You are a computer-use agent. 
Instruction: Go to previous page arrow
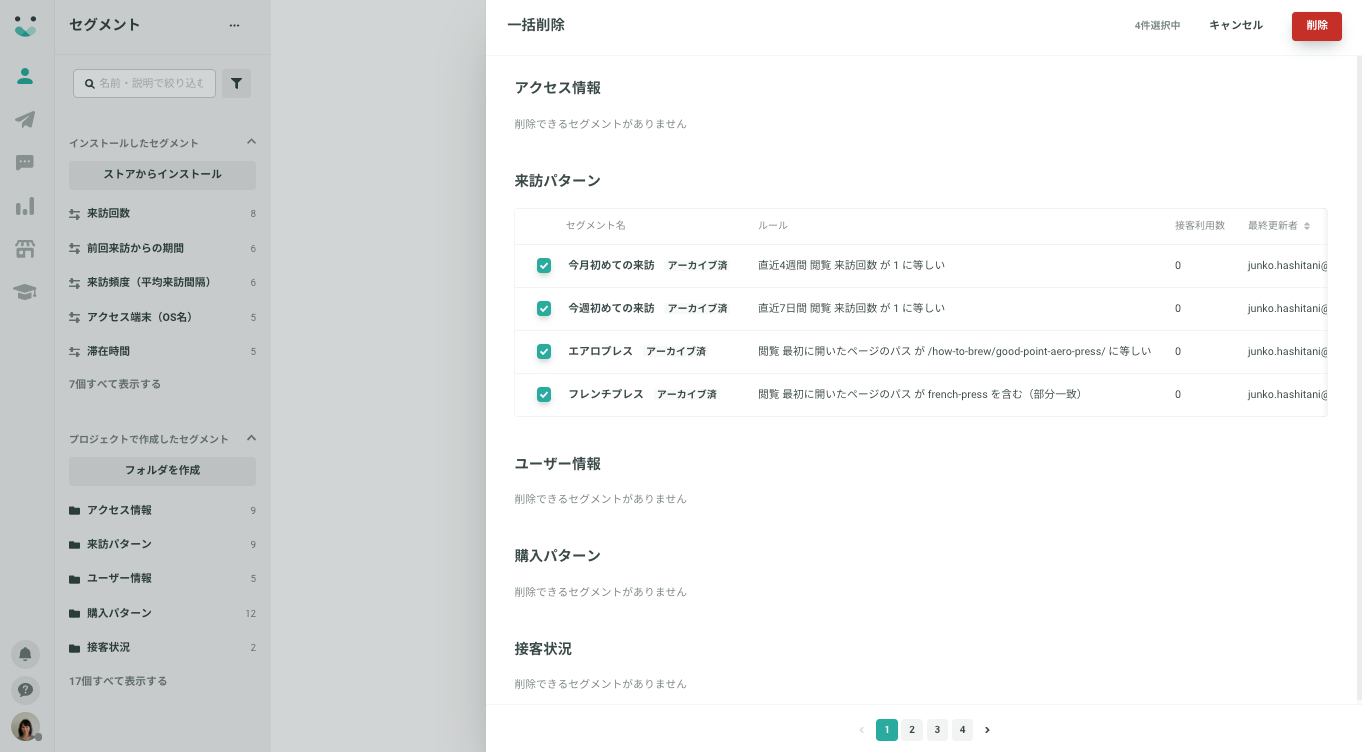[862, 730]
